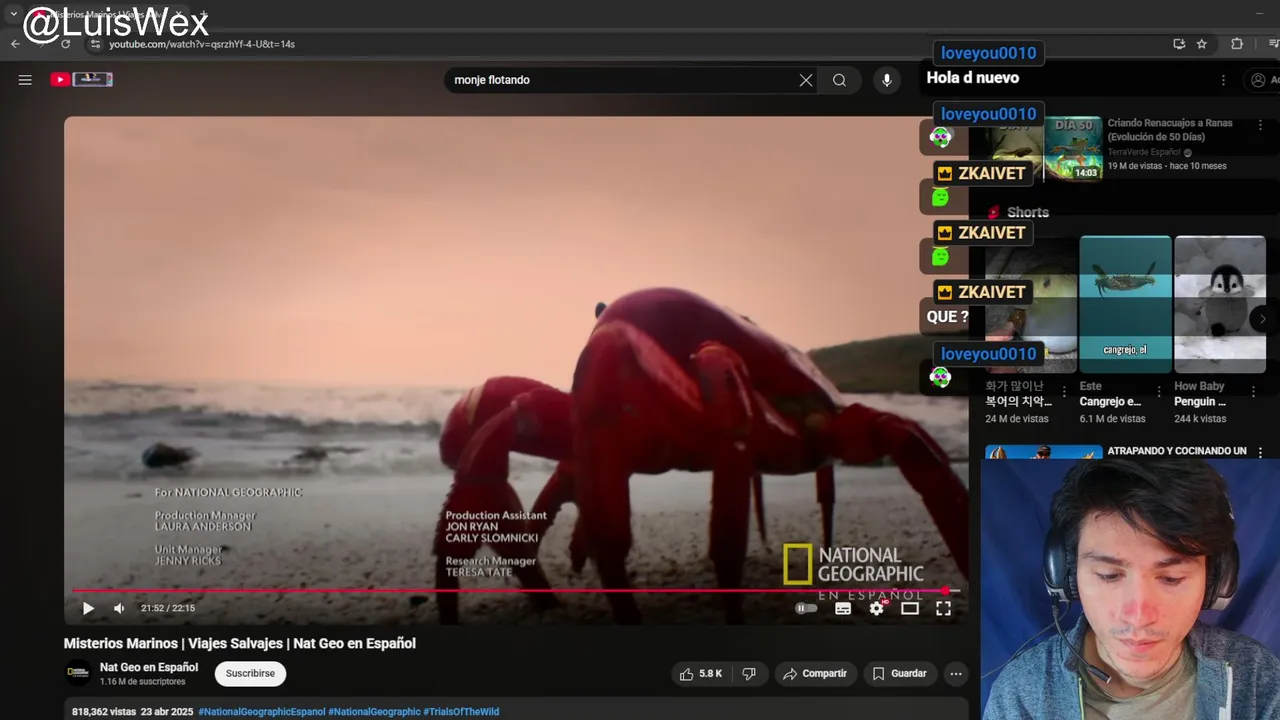Image resolution: width=1280 pixels, height=720 pixels.
Task: Open the Nat Geo en Español channel name
Action: pyautogui.click(x=149, y=667)
